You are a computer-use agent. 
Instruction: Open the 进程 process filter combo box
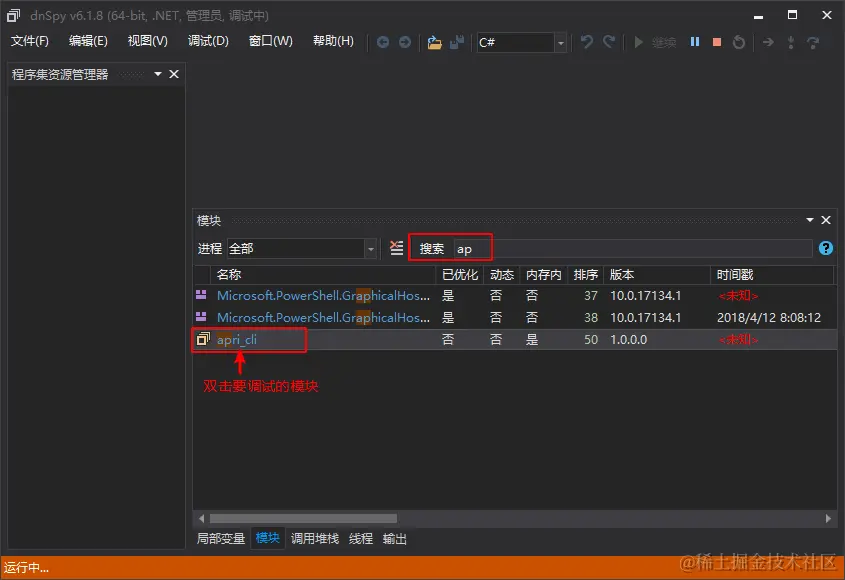coord(301,248)
